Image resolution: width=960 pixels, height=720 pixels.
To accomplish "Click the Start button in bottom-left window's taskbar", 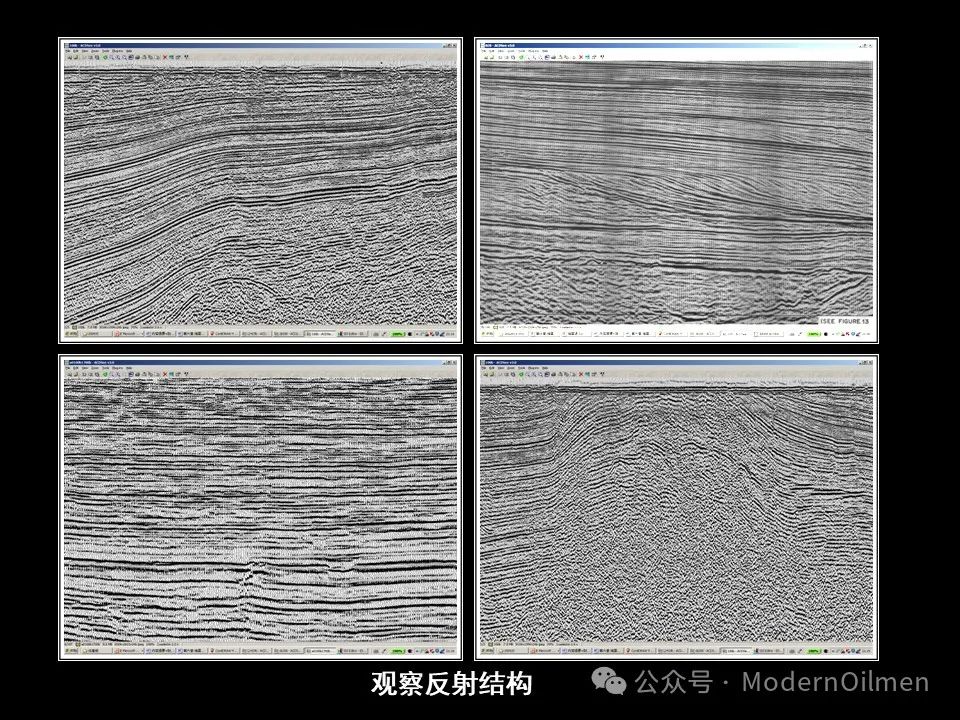I will 71,651.
